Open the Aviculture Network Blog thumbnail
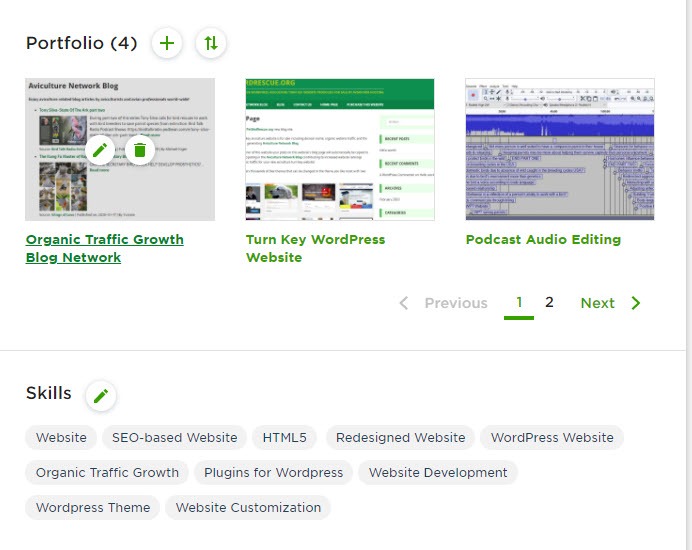Image resolution: width=692 pixels, height=550 pixels. [x=120, y=149]
